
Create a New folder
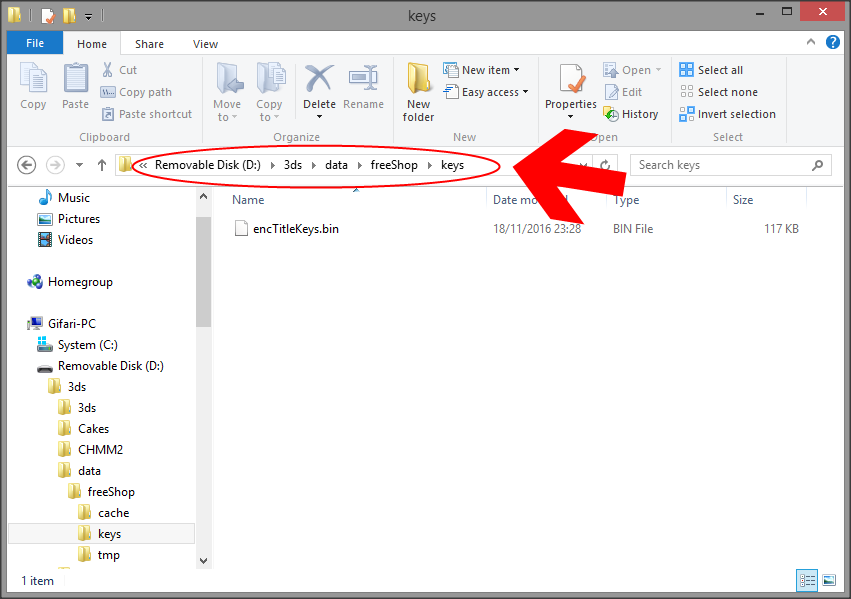click(418, 92)
